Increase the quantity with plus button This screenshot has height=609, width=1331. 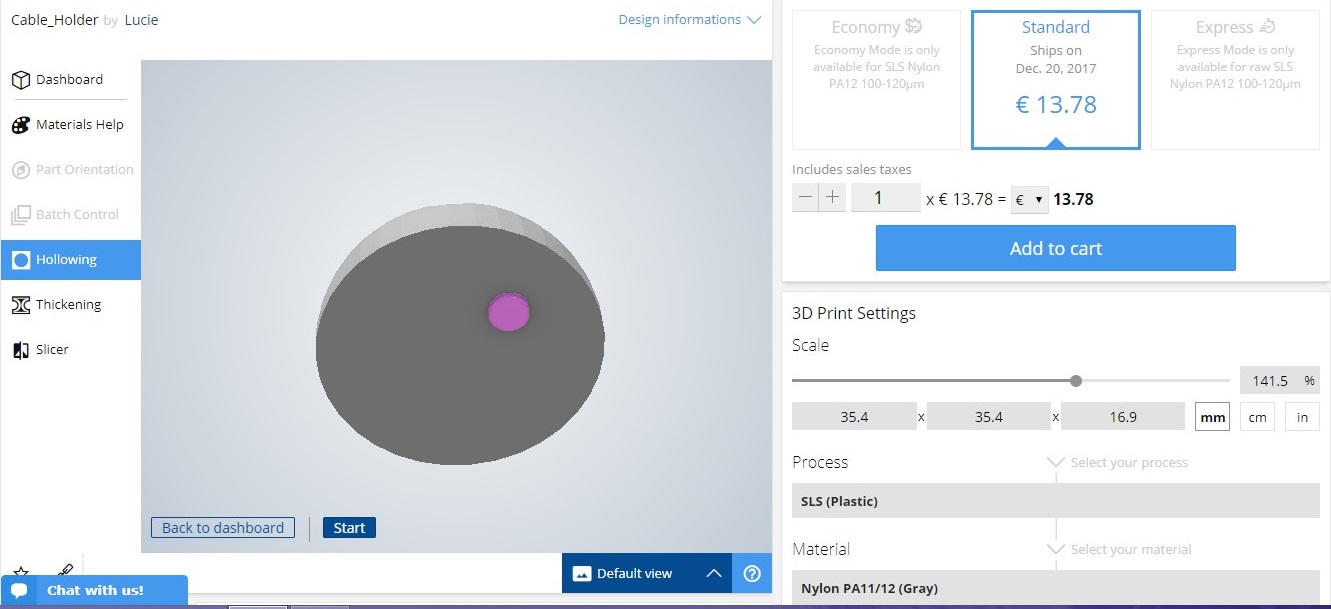click(832, 197)
